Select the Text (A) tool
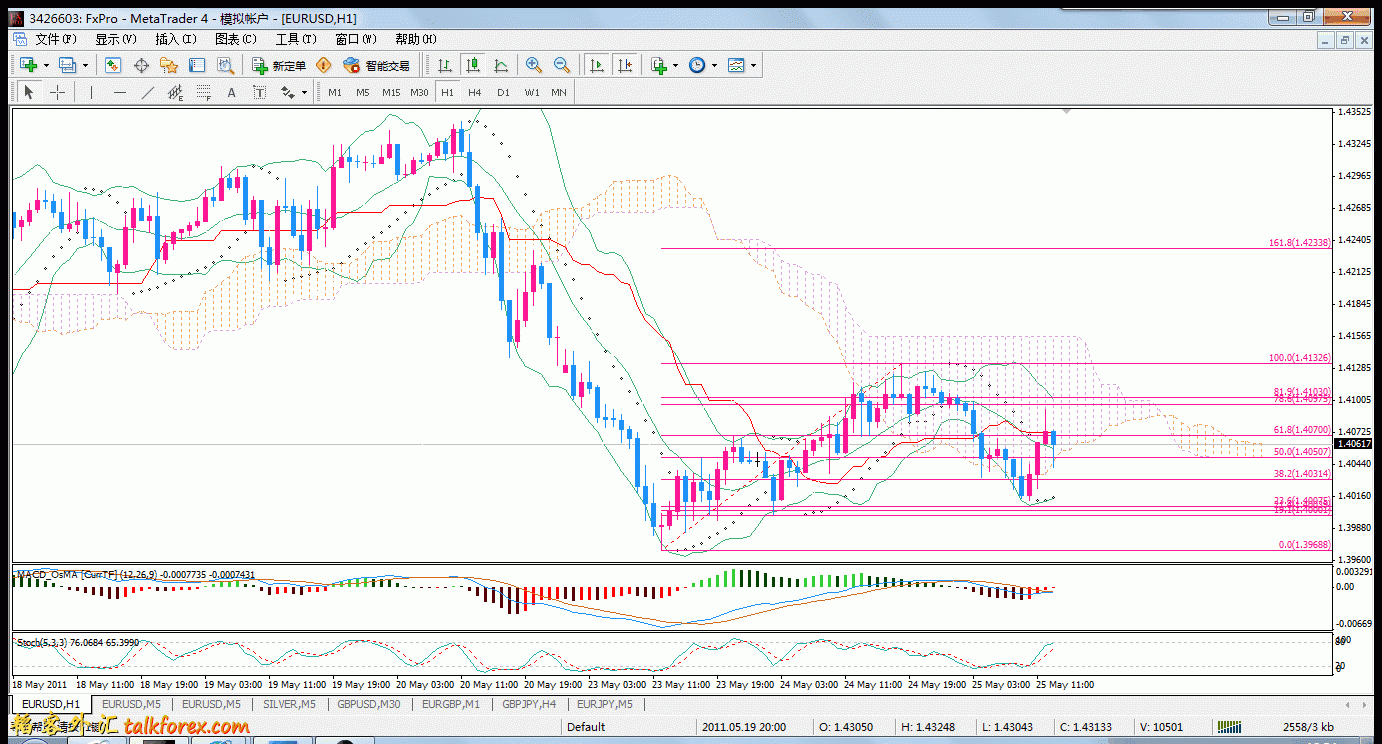 [x=231, y=92]
